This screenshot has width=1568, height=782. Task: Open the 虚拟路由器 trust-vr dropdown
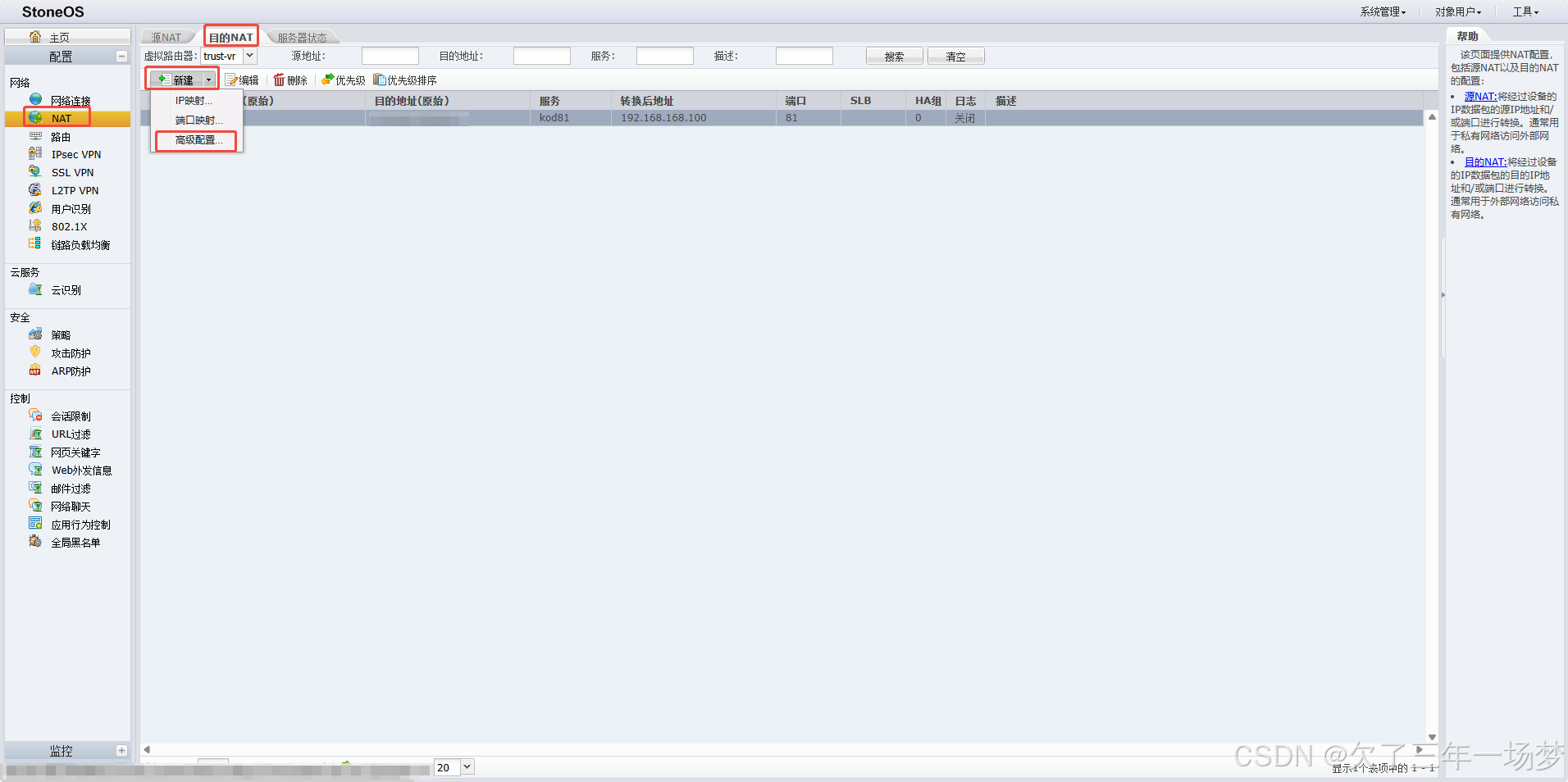point(250,56)
